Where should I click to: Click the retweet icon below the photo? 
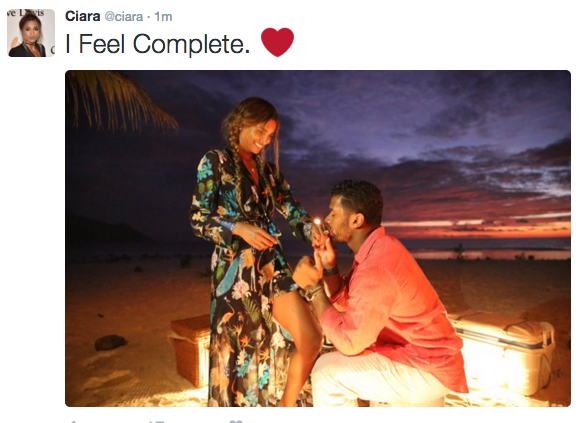(156, 422)
